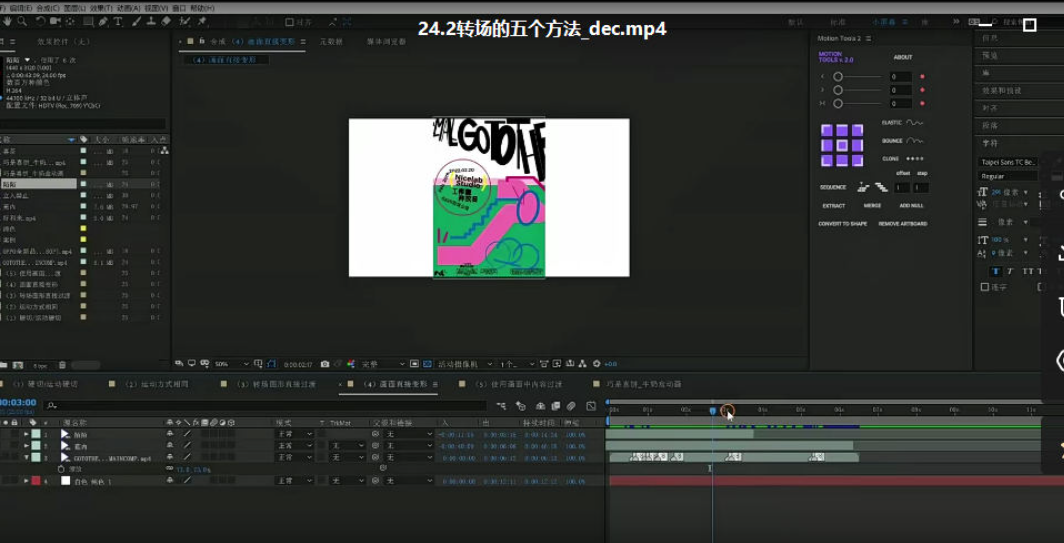
Task: Click the CONVERT TO SHAPE button
Action: pyautogui.click(x=842, y=223)
